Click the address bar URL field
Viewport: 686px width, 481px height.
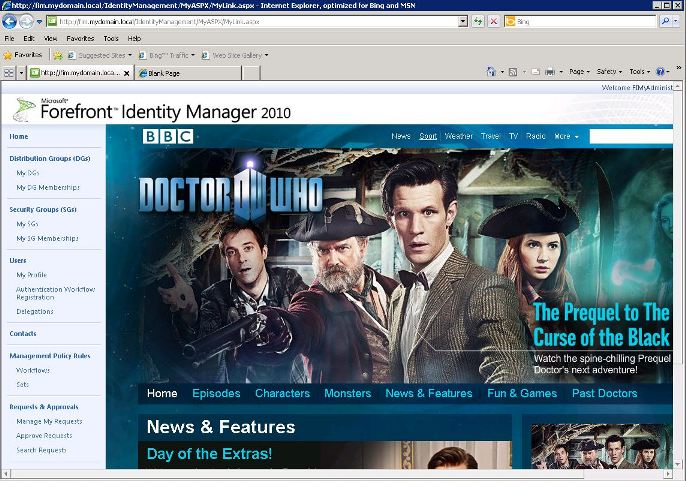252,21
